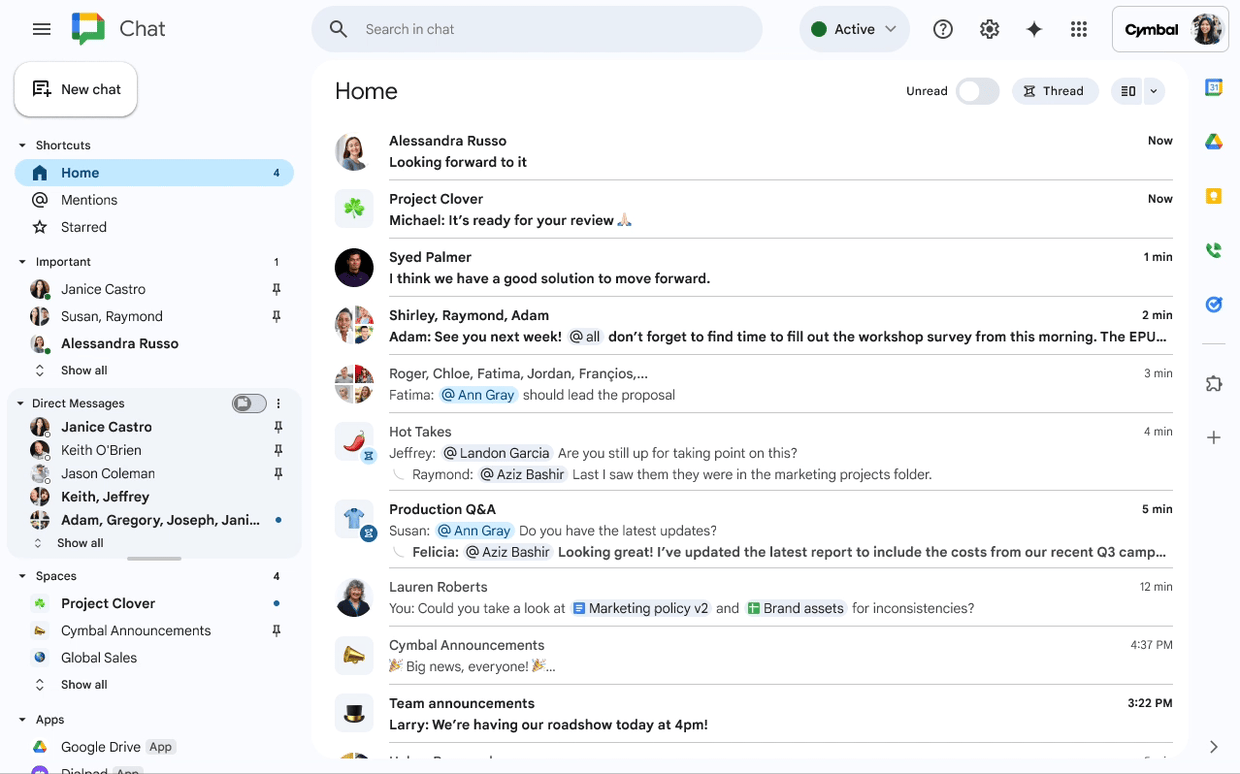Toggle the Unread filter switch
Viewport: 1240px width, 774px height.
coord(976,91)
